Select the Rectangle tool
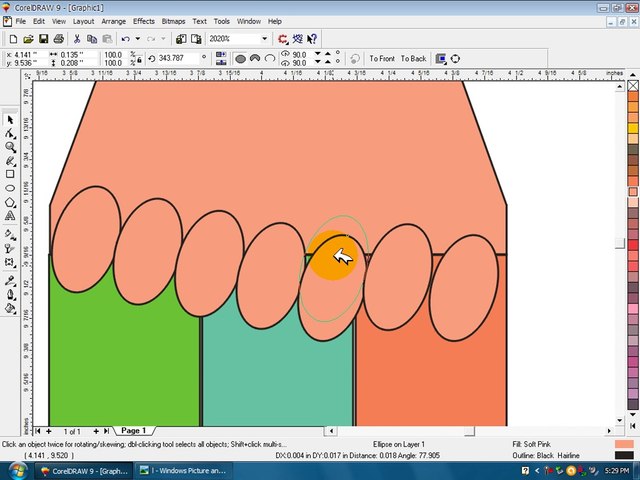The width and height of the screenshot is (640, 480). (10, 173)
